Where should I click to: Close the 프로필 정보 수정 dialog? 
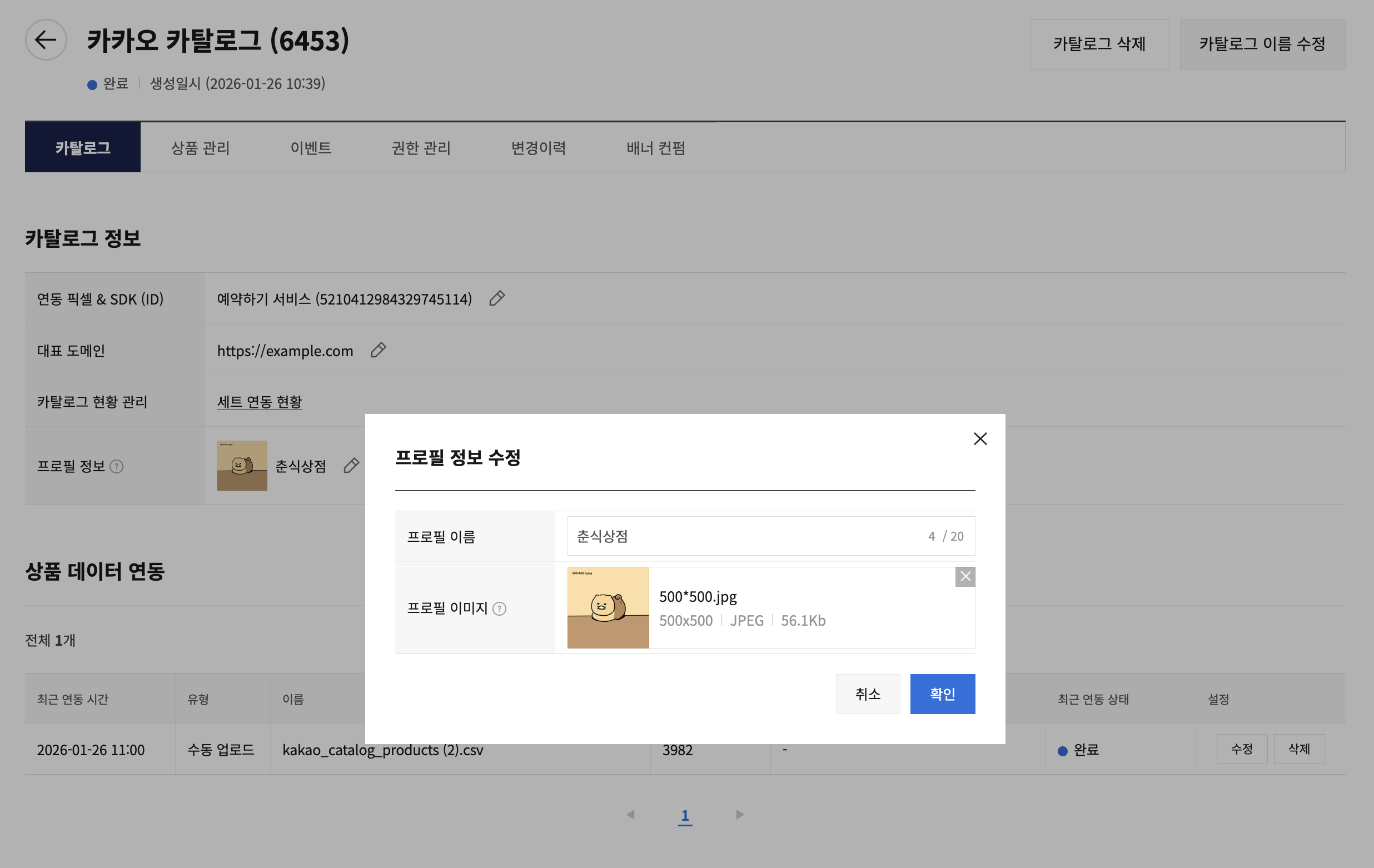pos(980,438)
